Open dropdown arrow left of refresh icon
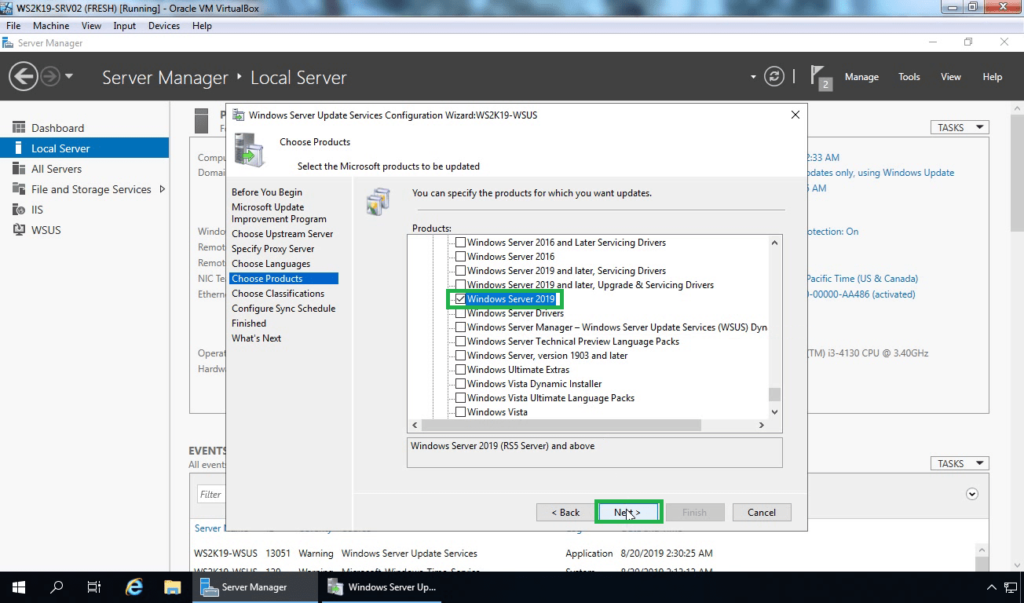 tap(753, 77)
